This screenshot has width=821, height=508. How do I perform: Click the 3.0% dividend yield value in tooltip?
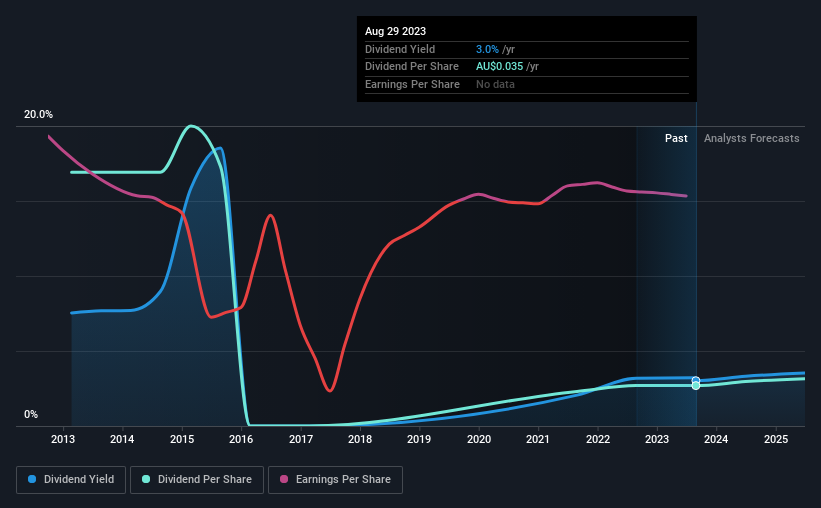pyautogui.click(x=487, y=49)
